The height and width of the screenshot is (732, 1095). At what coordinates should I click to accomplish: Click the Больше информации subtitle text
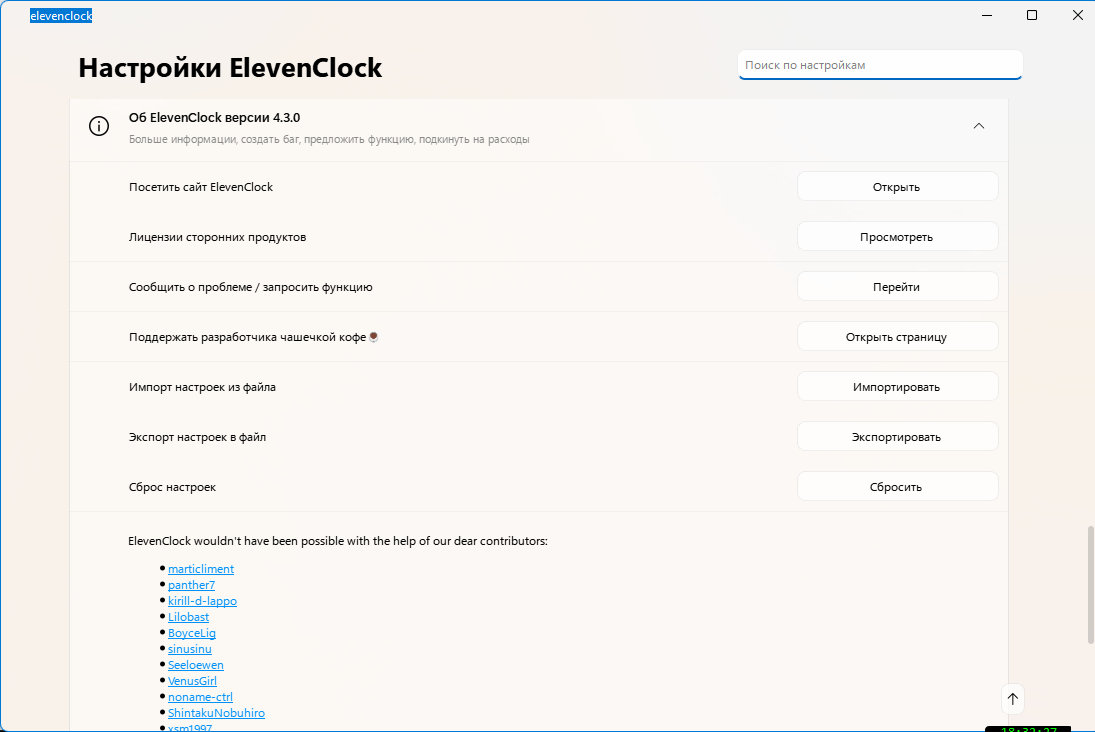click(329, 140)
